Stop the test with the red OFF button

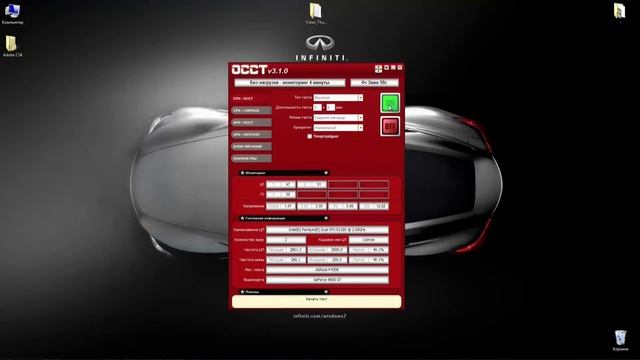390,126
